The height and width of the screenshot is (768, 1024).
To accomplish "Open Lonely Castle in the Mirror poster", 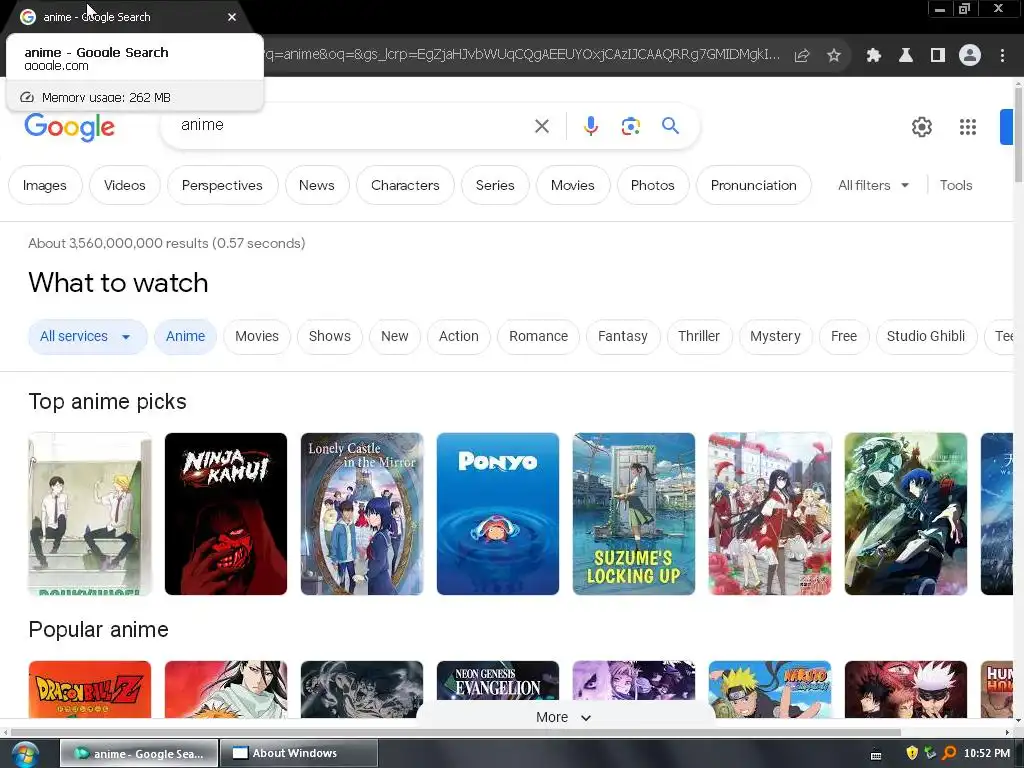I will click(362, 514).
